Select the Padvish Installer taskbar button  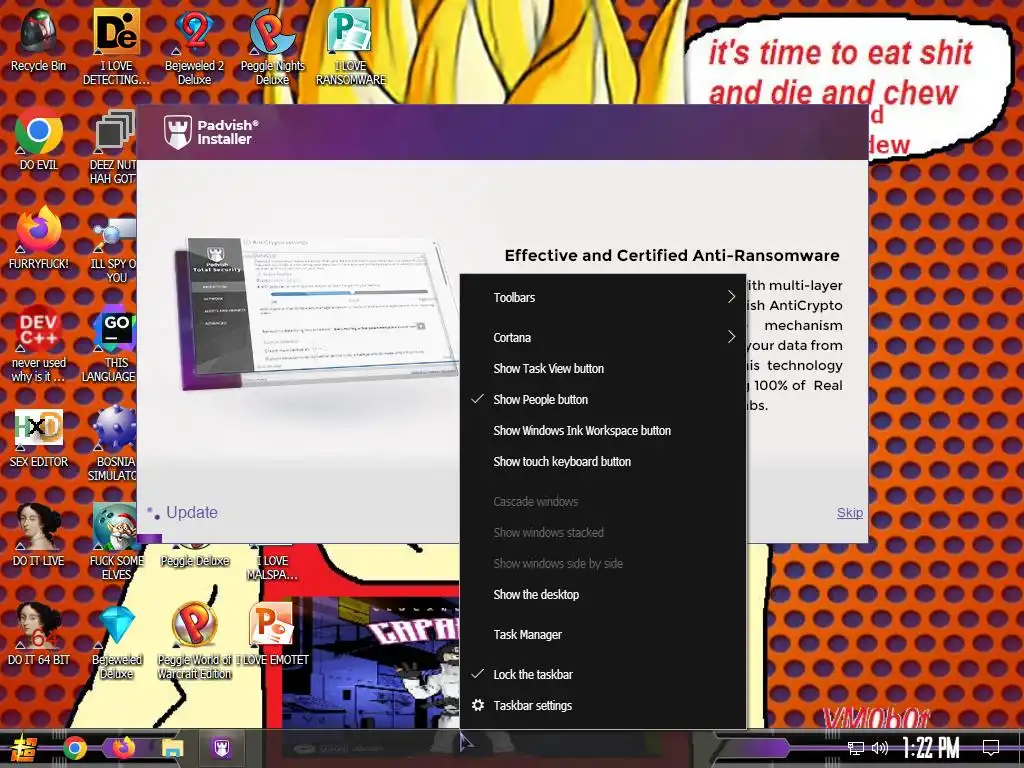(x=222, y=748)
